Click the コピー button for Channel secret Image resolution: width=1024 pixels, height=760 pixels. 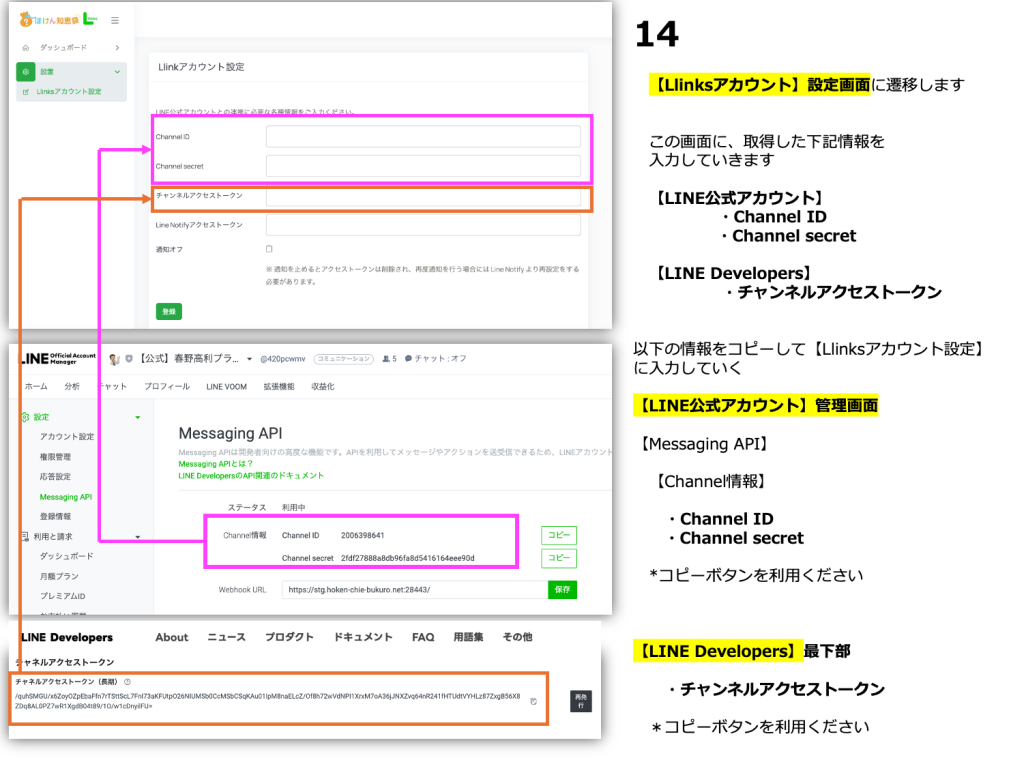coord(559,558)
